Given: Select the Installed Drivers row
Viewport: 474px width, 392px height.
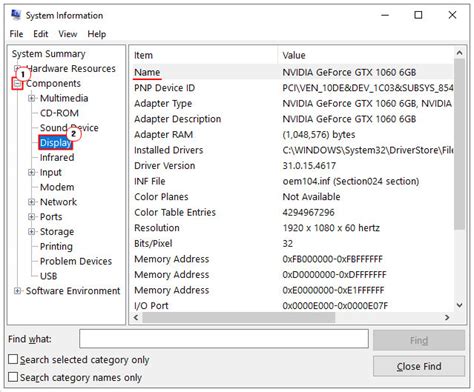Looking at the screenshot, I should pos(292,150).
